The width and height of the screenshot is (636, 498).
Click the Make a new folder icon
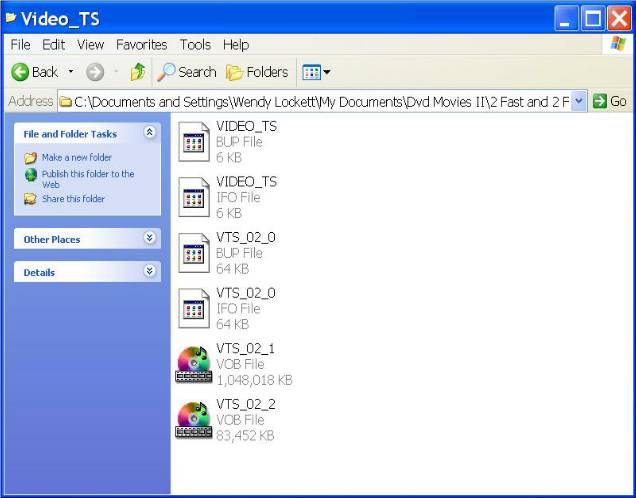click(30, 158)
